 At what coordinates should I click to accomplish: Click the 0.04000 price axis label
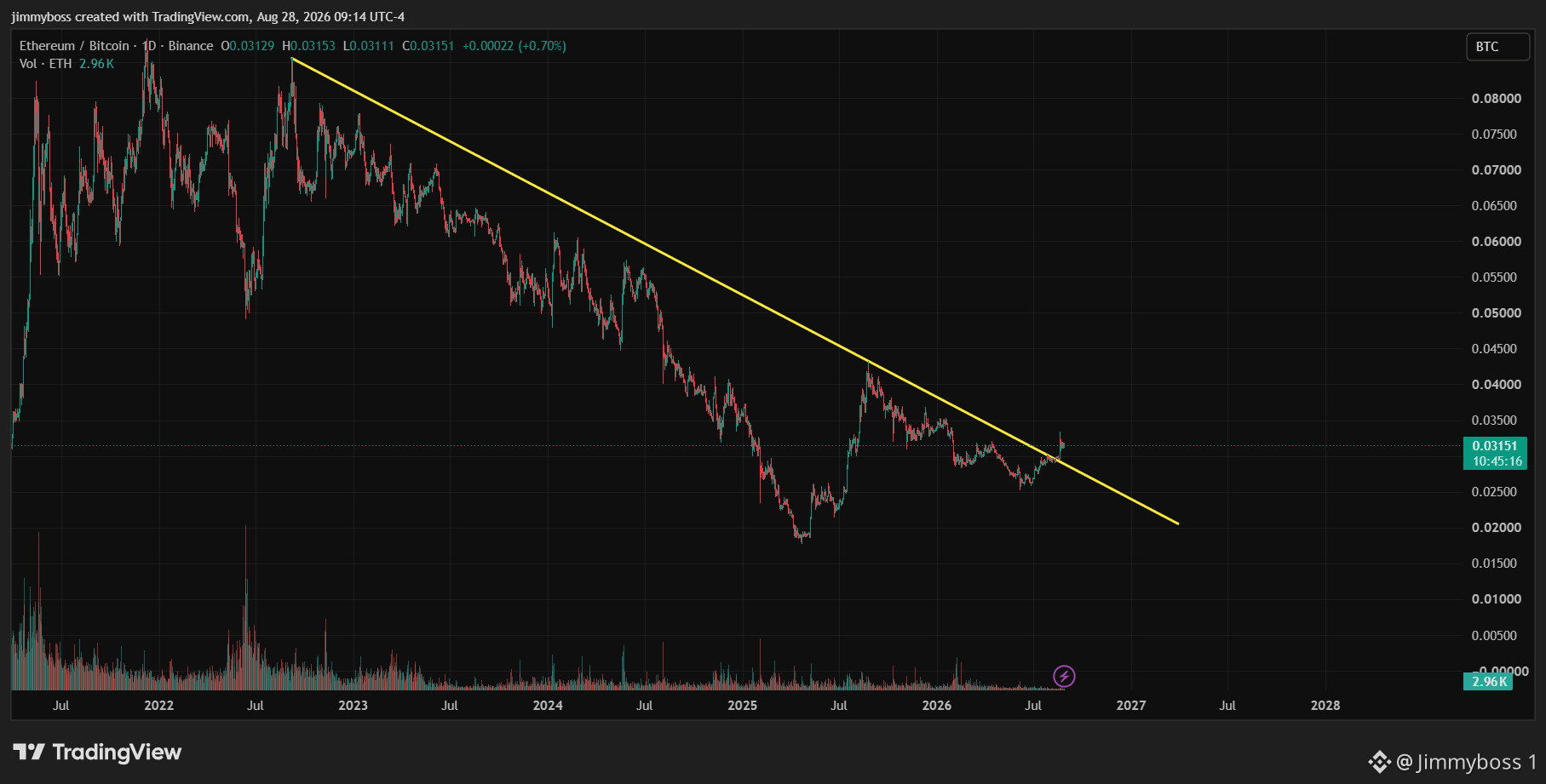(1496, 385)
